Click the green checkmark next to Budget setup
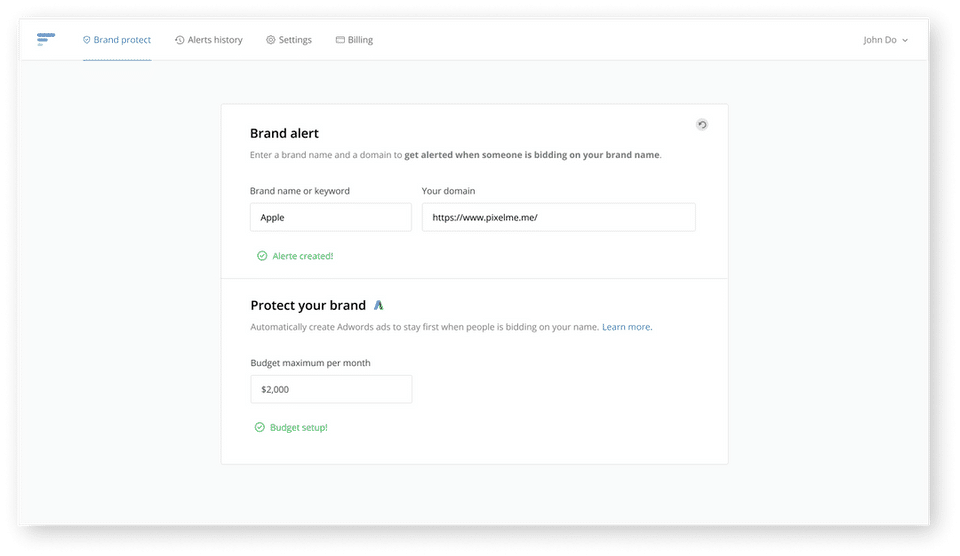This screenshot has width=960, height=556. coord(260,427)
